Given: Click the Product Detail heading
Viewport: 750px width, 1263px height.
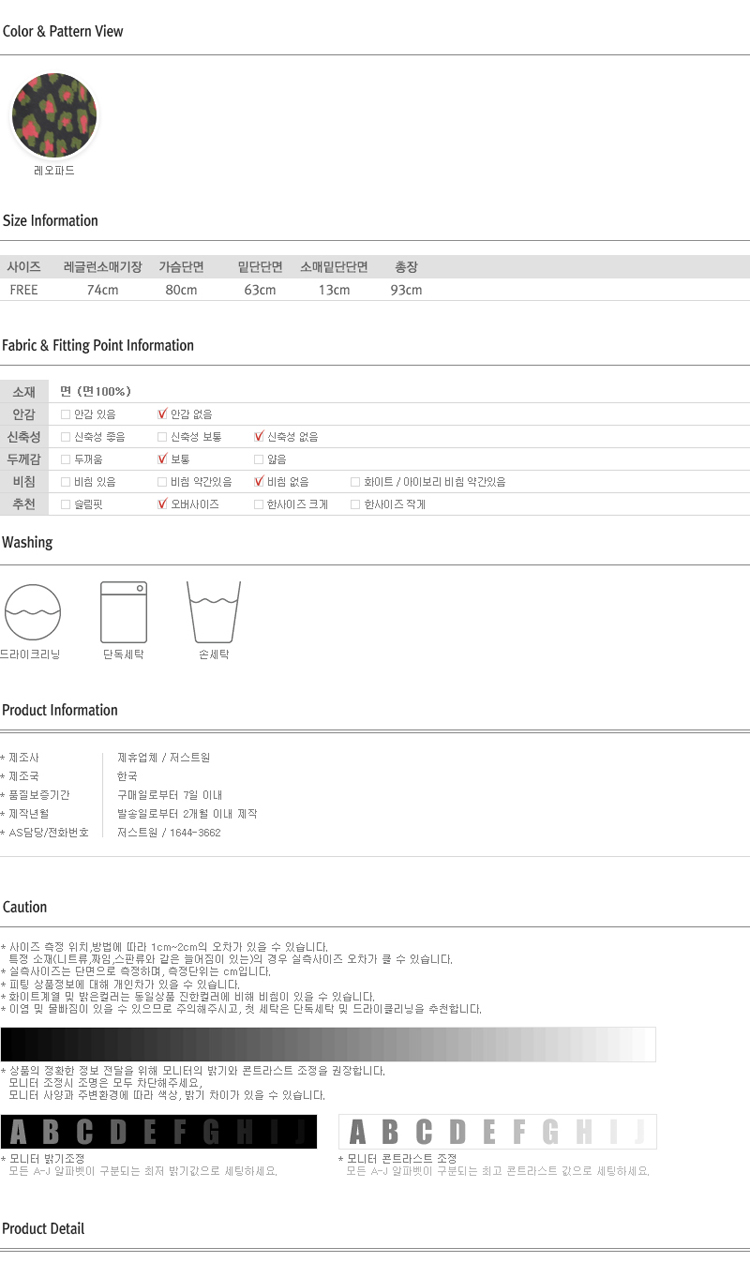Looking at the screenshot, I should (43, 1229).
